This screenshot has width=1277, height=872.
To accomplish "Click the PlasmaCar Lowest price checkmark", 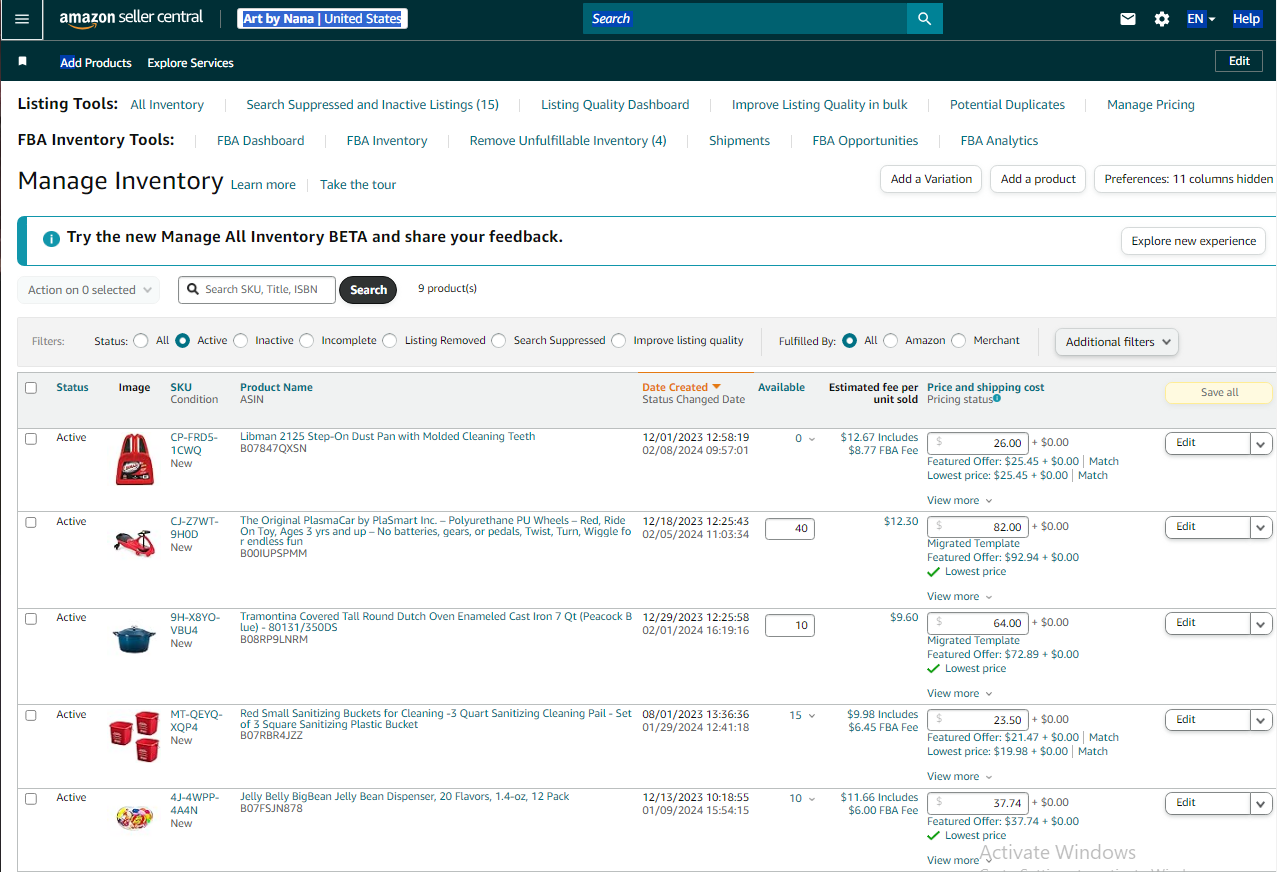I will 933,572.
